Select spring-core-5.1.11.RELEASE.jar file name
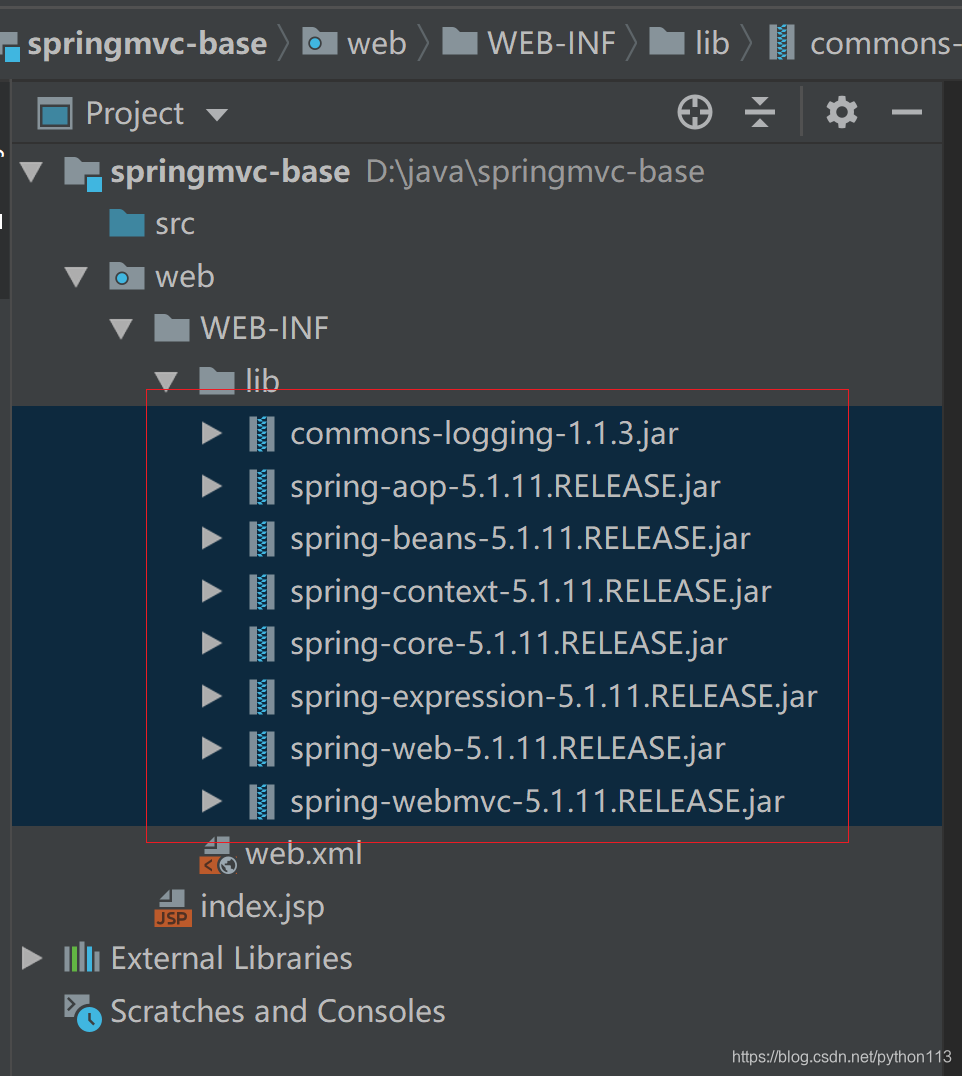Screen dimensions: 962x1076 [508, 644]
